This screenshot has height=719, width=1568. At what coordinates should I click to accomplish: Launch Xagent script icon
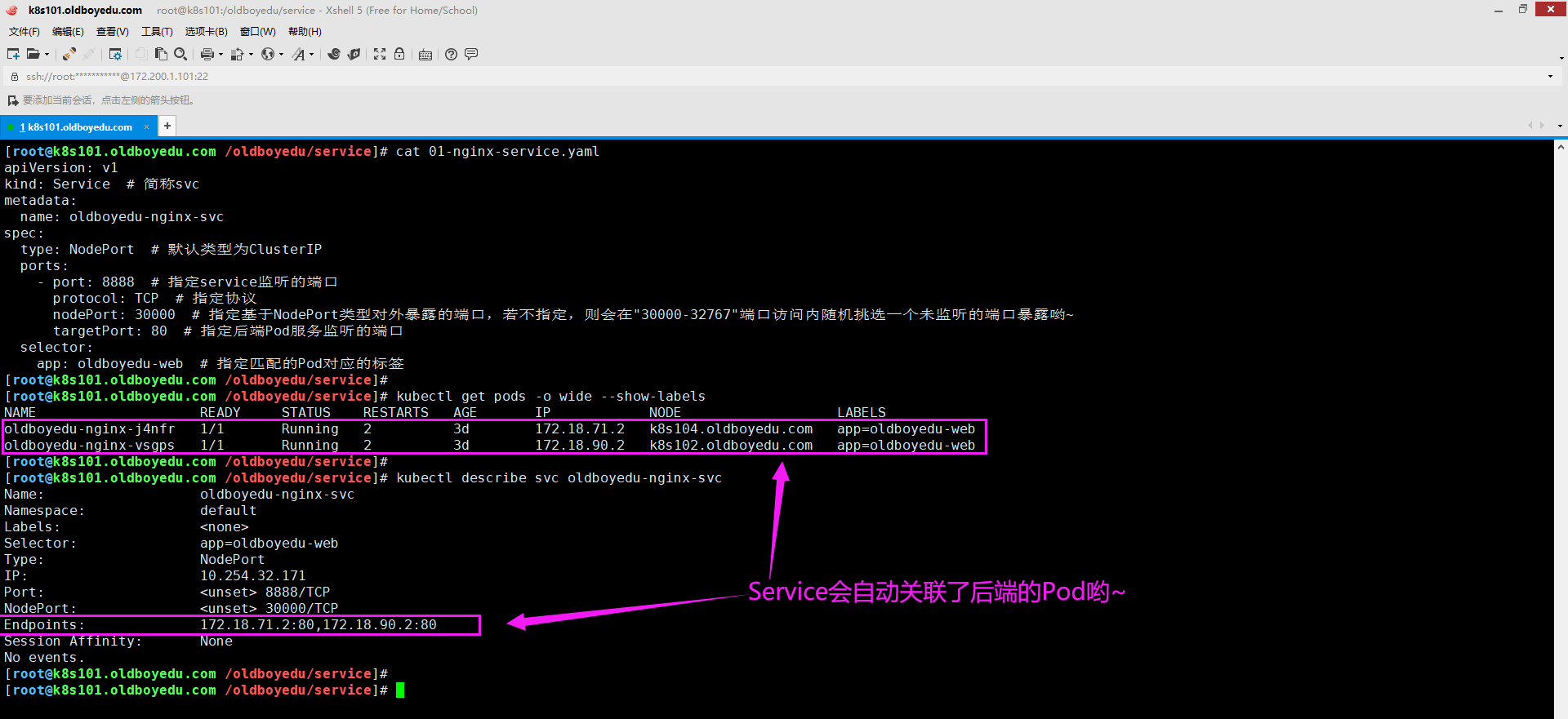click(354, 54)
